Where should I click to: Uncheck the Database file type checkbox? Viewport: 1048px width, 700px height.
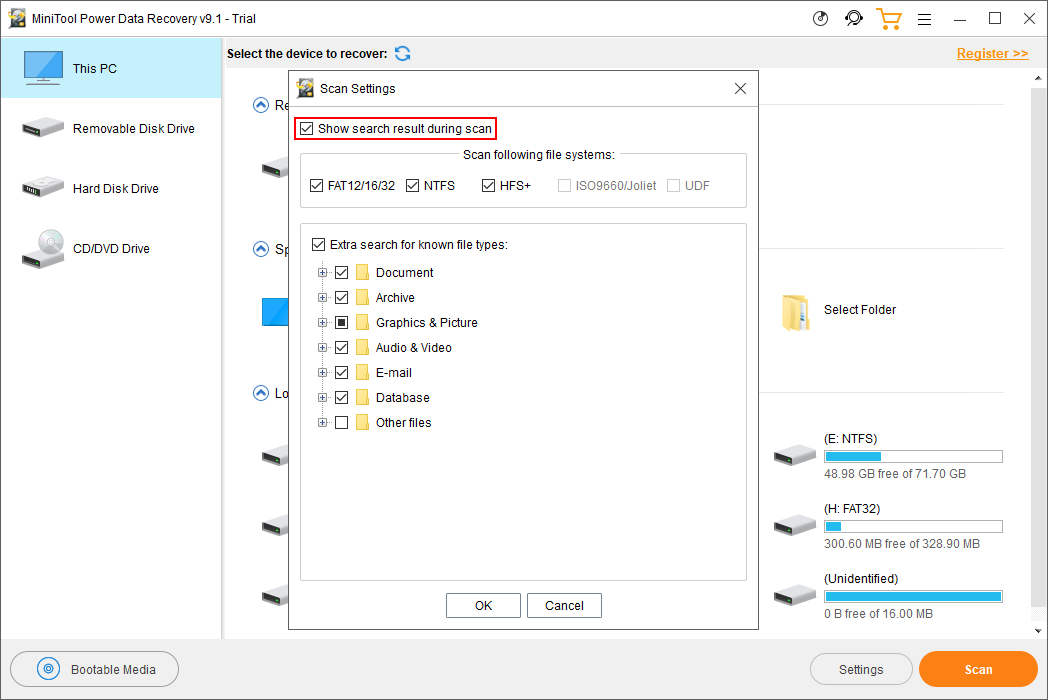point(342,397)
